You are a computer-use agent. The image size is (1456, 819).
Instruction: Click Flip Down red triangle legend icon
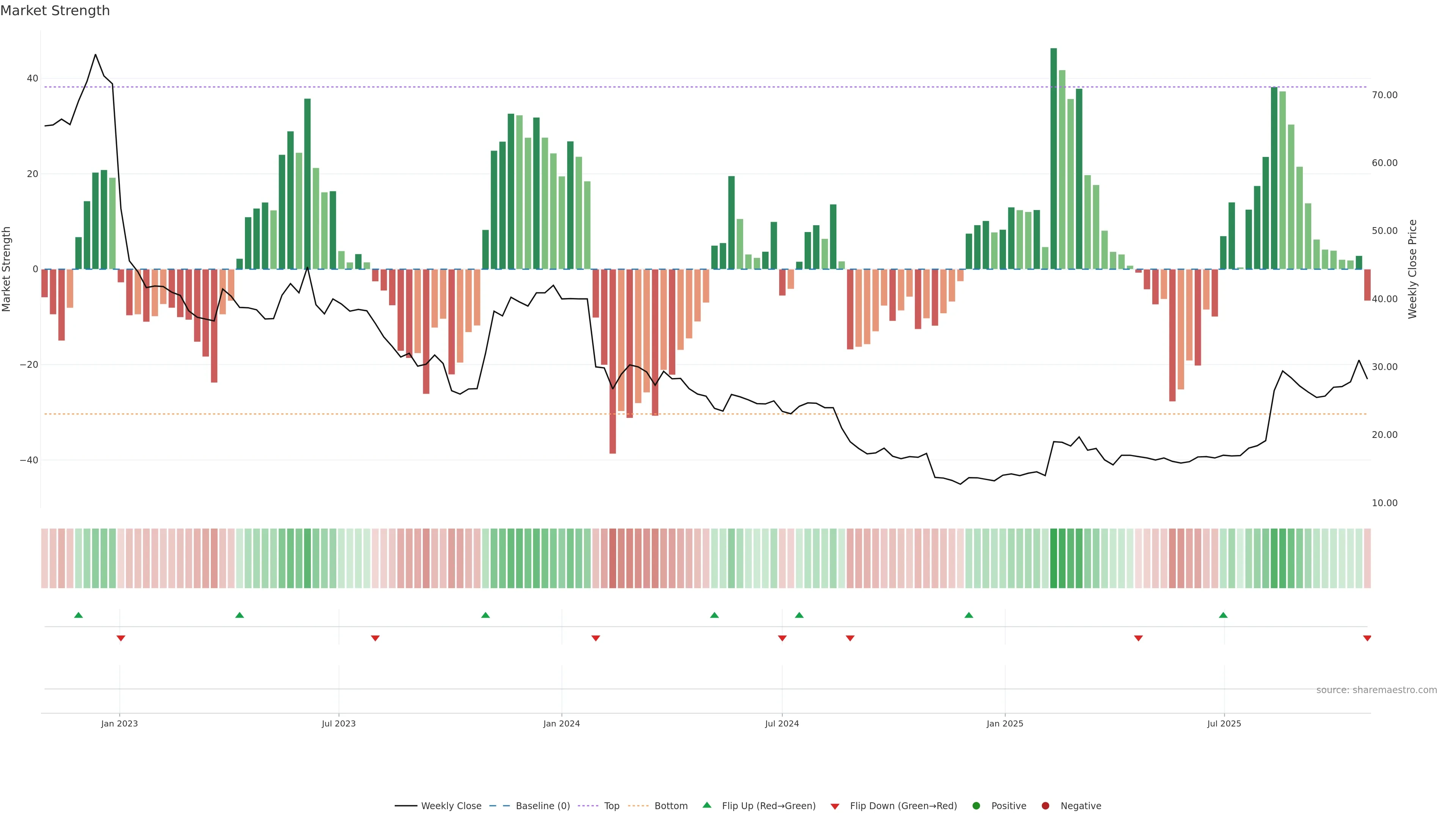835,806
